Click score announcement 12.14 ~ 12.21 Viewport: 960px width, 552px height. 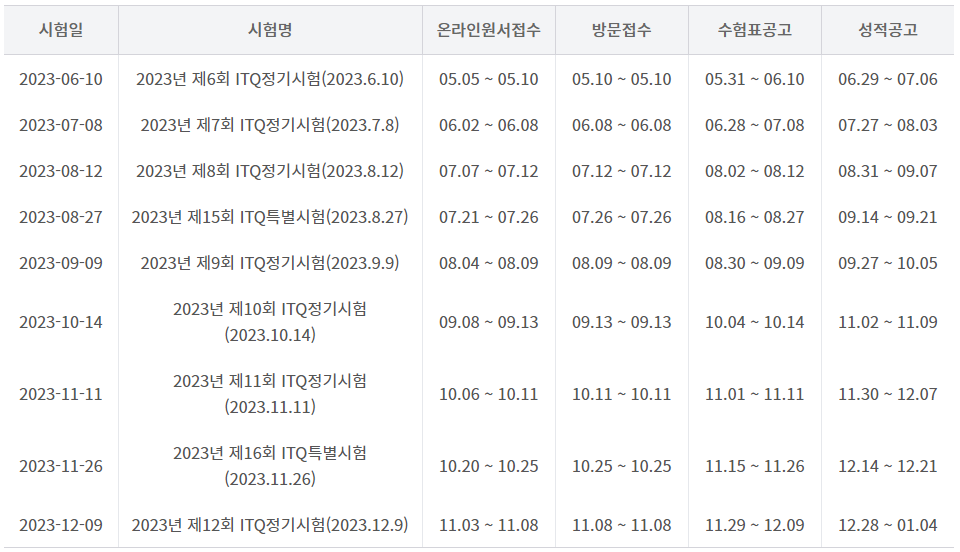click(888, 466)
